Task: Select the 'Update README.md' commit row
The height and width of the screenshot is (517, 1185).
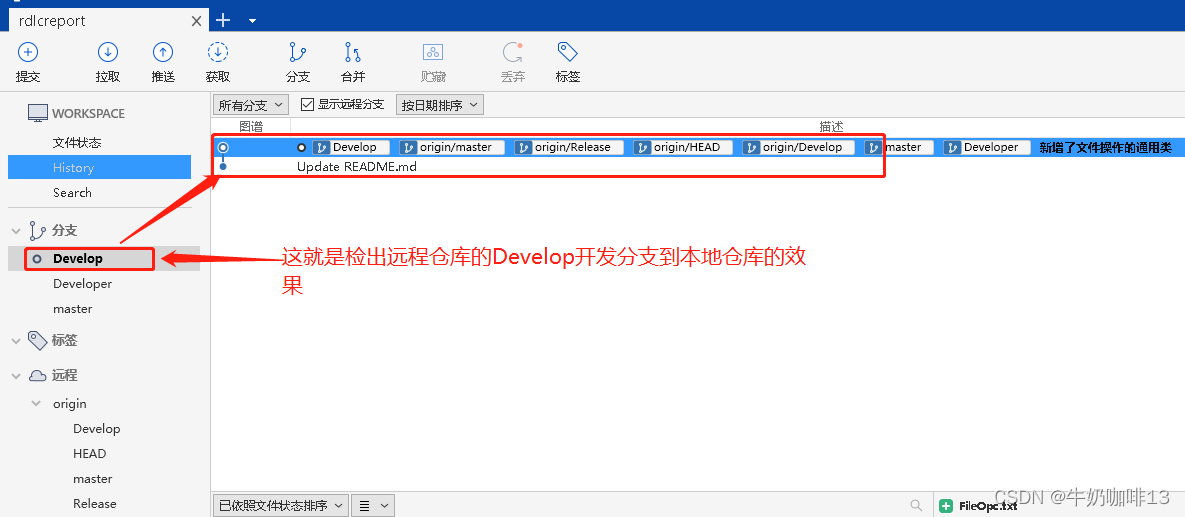Action: point(698,167)
